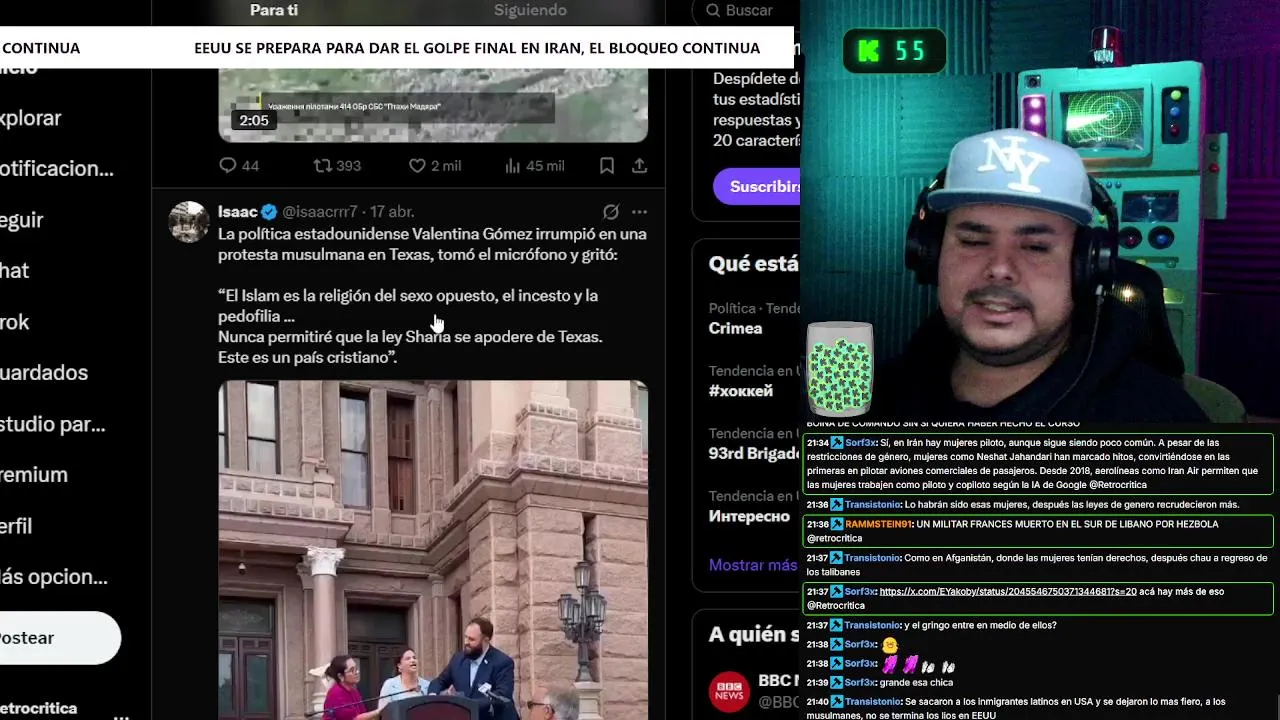Image resolution: width=1280 pixels, height=720 pixels.
Task: Switch to the Para ti tab
Action: coord(274,10)
